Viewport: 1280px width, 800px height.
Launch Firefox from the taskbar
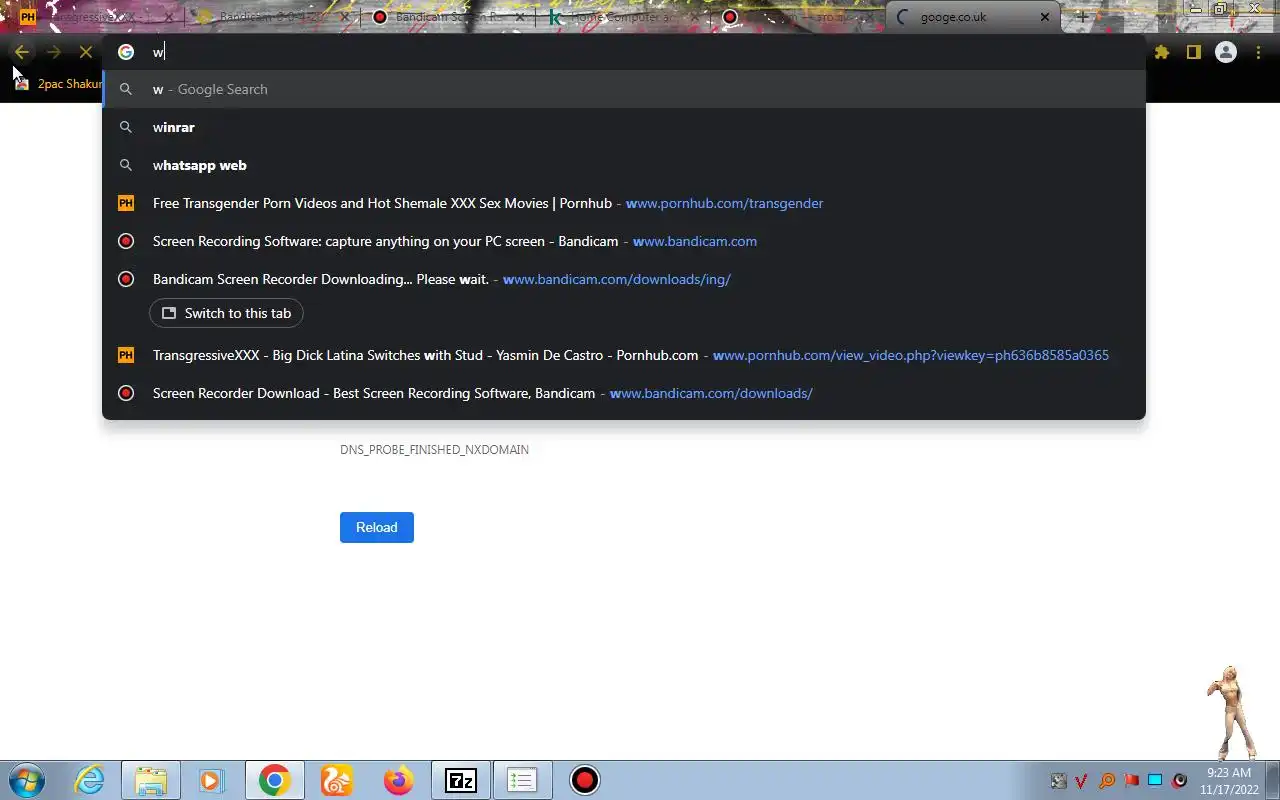[398, 780]
